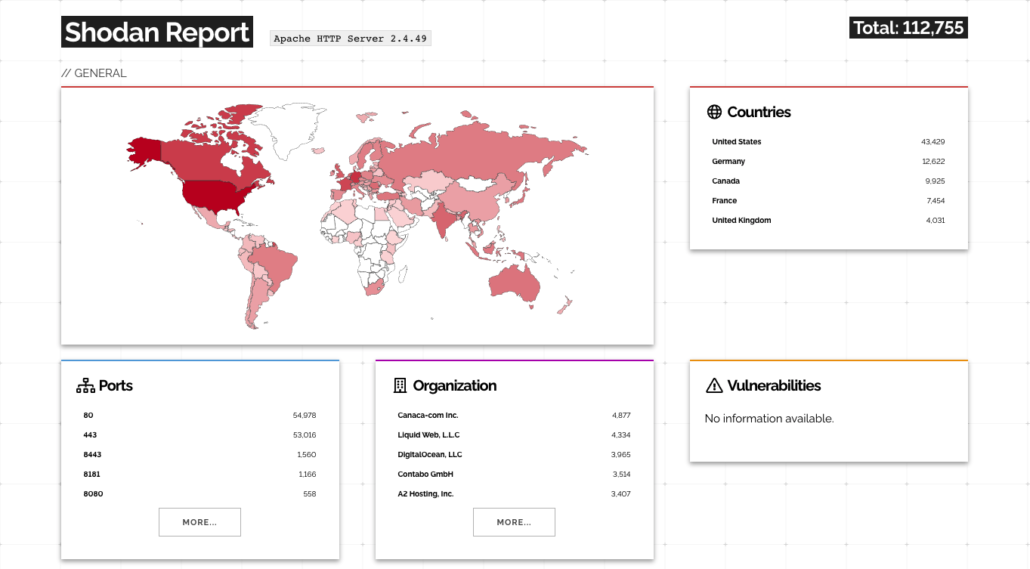The image size is (1030, 569).
Task: Click the 3,407 count for A2 Hosting
Action: [621, 494]
